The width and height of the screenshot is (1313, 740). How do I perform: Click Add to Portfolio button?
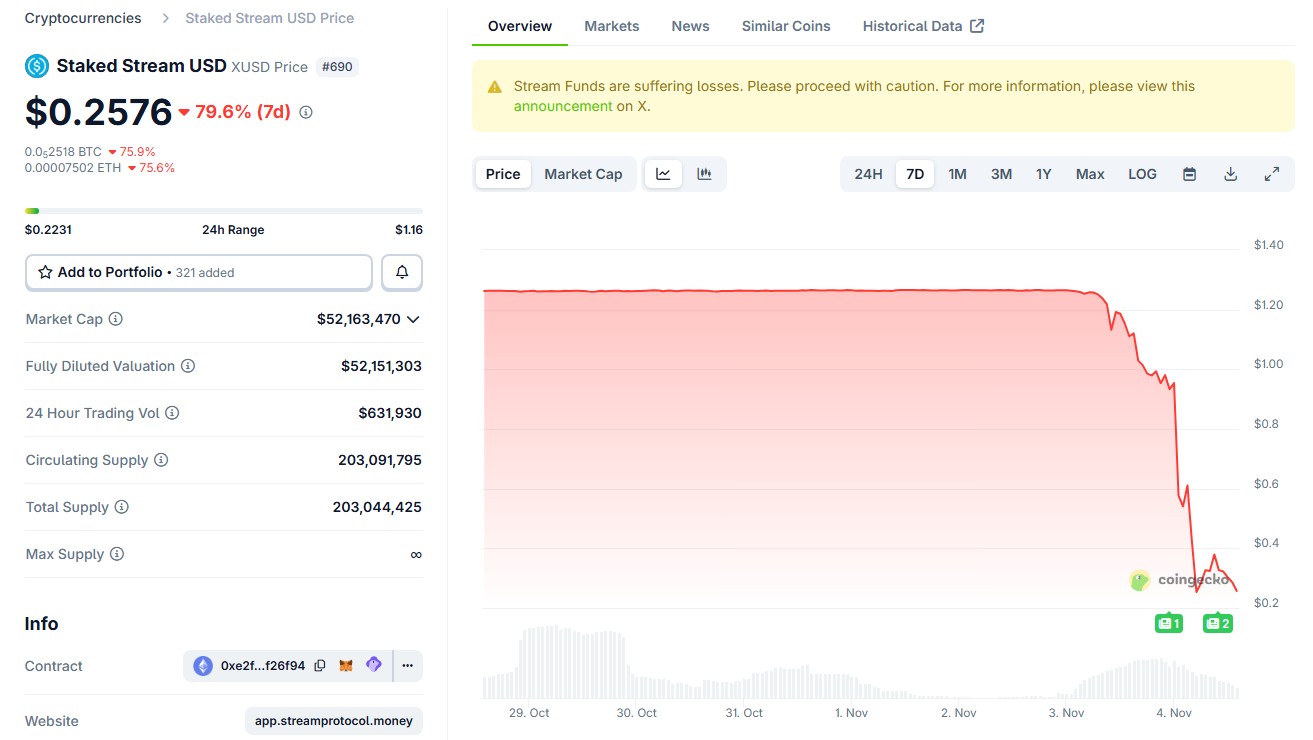point(198,272)
